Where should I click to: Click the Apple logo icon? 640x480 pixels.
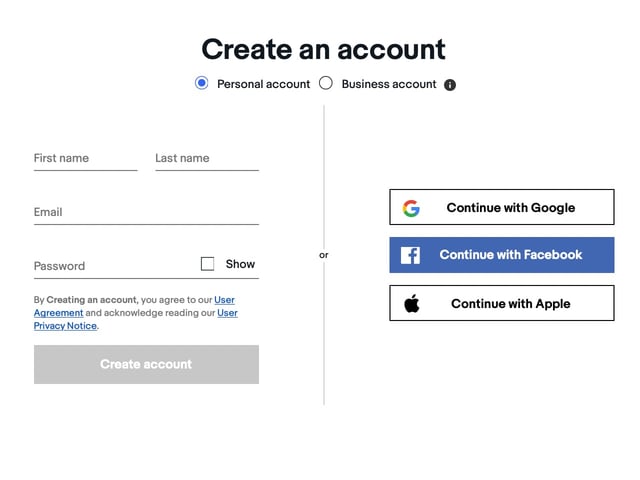pyautogui.click(x=412, y=304)
